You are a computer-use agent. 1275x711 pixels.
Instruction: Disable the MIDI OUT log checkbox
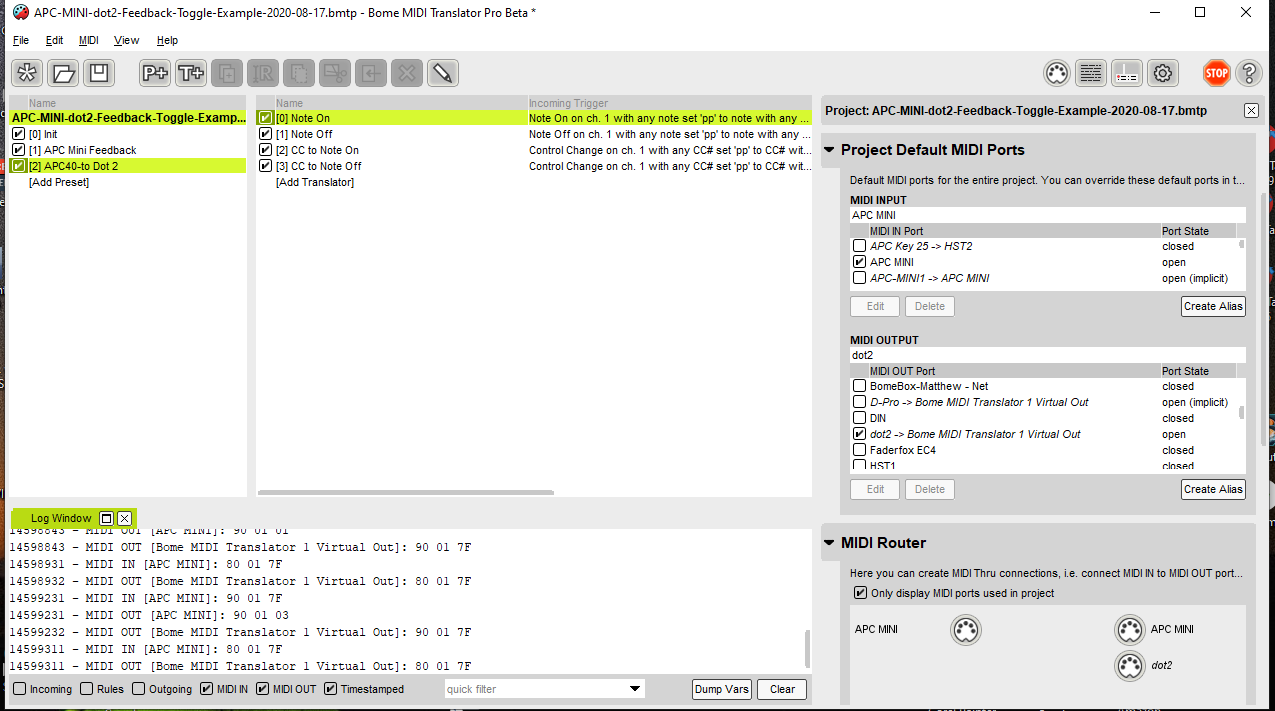263,689
